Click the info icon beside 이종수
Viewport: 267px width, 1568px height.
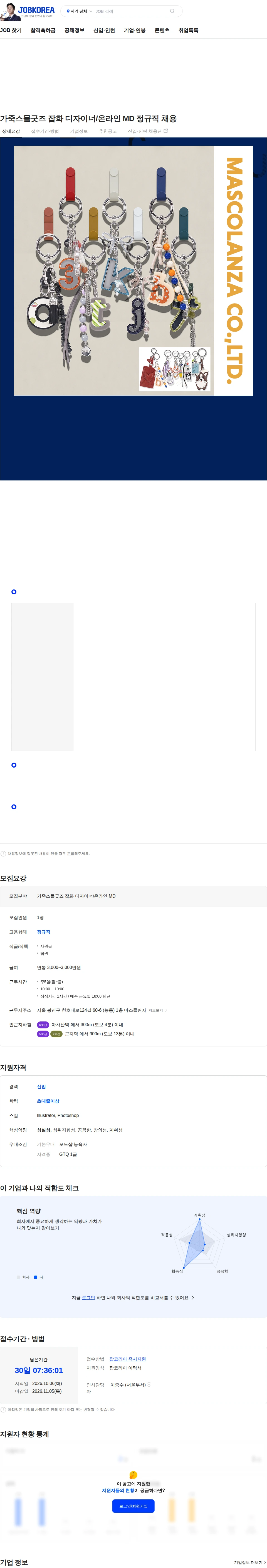coord(149,1385)
